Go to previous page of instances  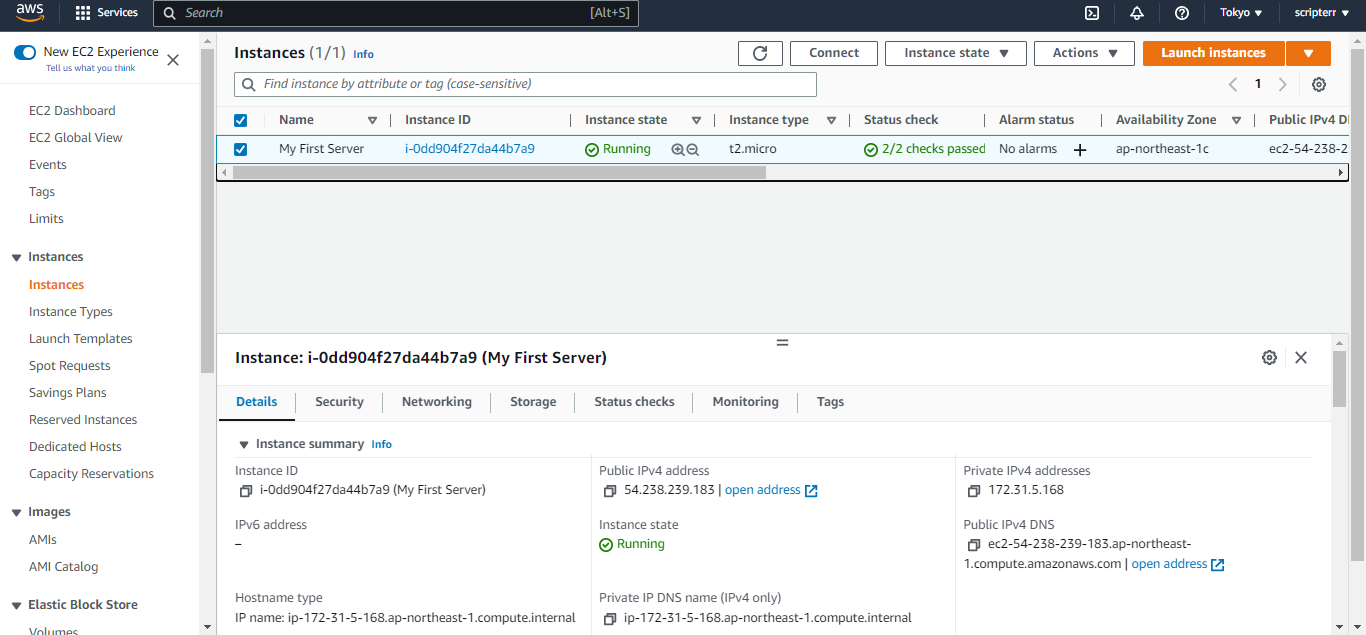click(1233, 85)
